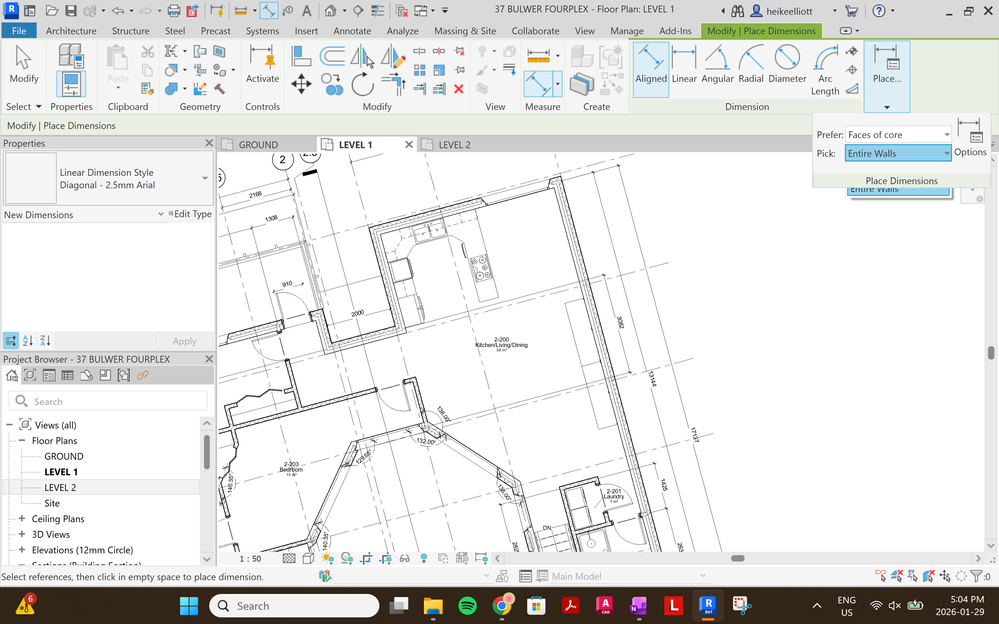Click the Diameter Dimension button
Screen dimensions: 999x624
(x=787, y=64)
